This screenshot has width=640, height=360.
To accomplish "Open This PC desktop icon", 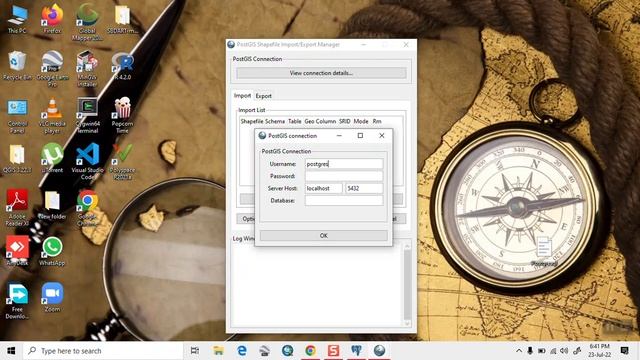I will [x=17, y=19].
